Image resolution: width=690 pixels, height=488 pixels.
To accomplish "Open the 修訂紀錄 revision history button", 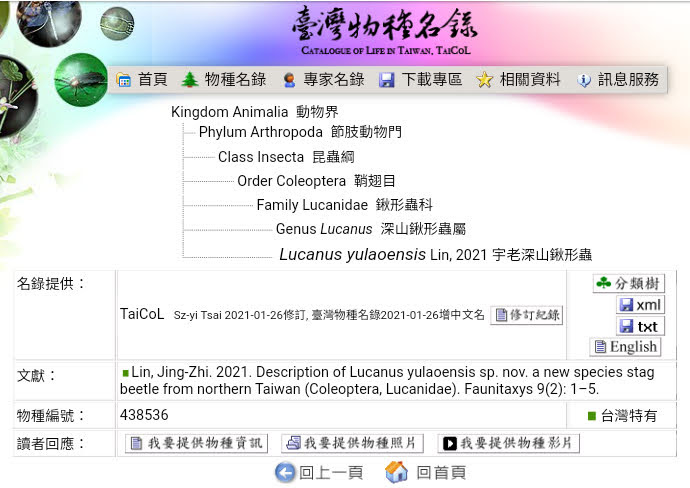I will [527, 315].
